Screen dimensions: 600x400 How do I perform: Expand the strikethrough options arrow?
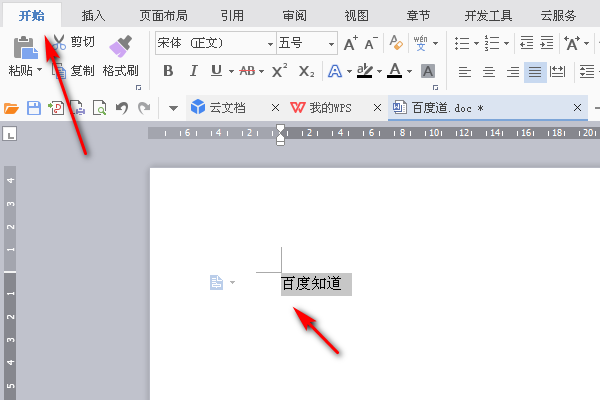[261, 72]
